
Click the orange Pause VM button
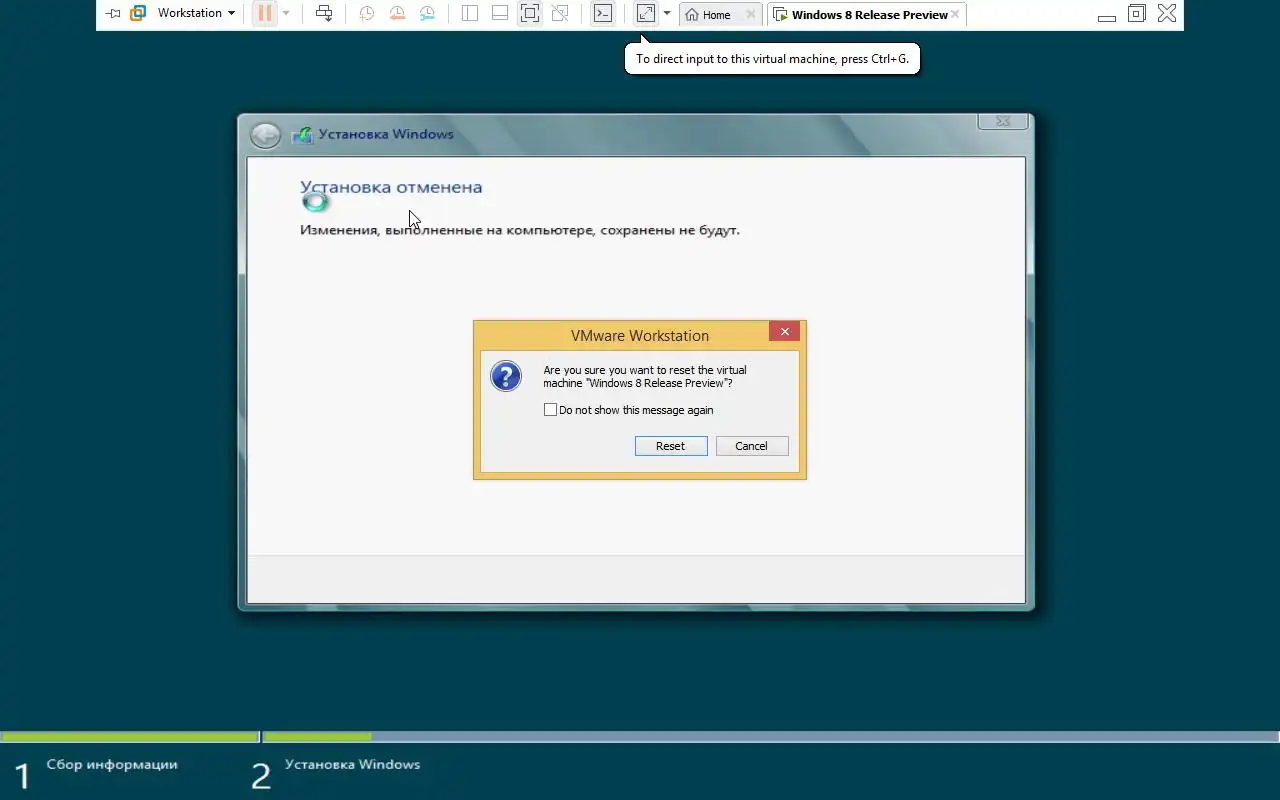tap(264, 14)
